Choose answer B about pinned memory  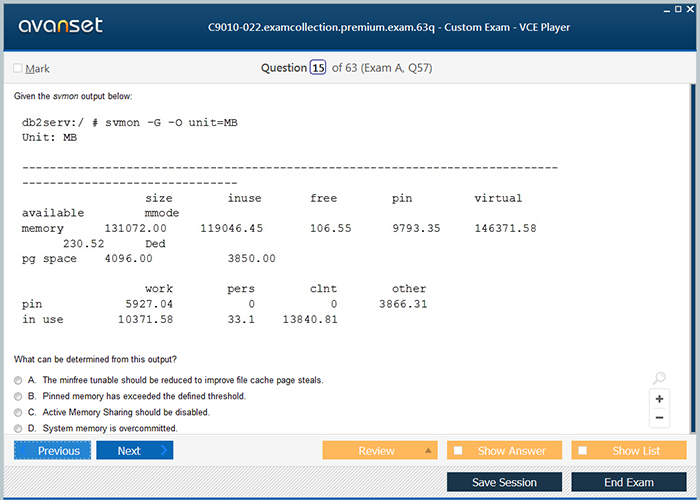[18, 397]
